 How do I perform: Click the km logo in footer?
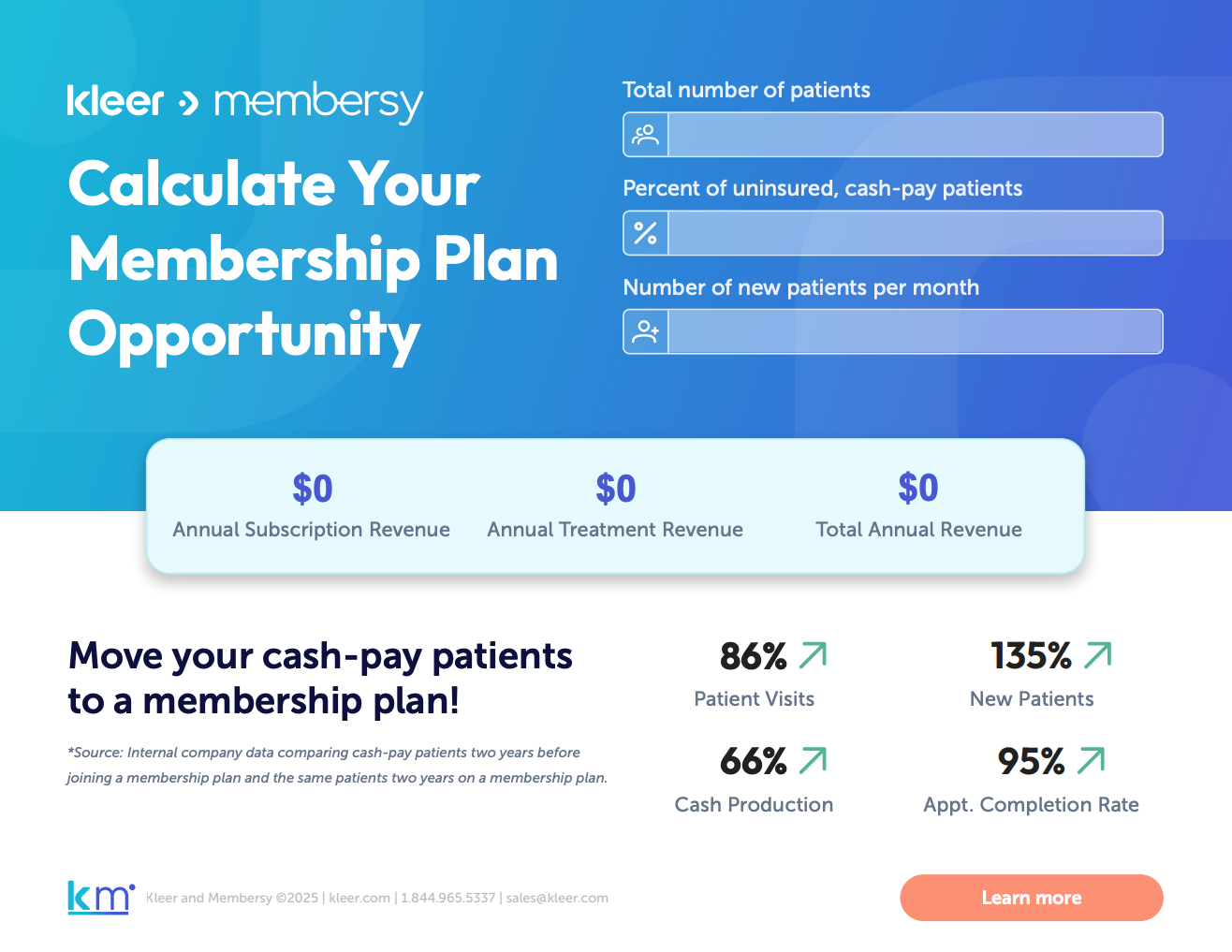(x=101, y=898)
